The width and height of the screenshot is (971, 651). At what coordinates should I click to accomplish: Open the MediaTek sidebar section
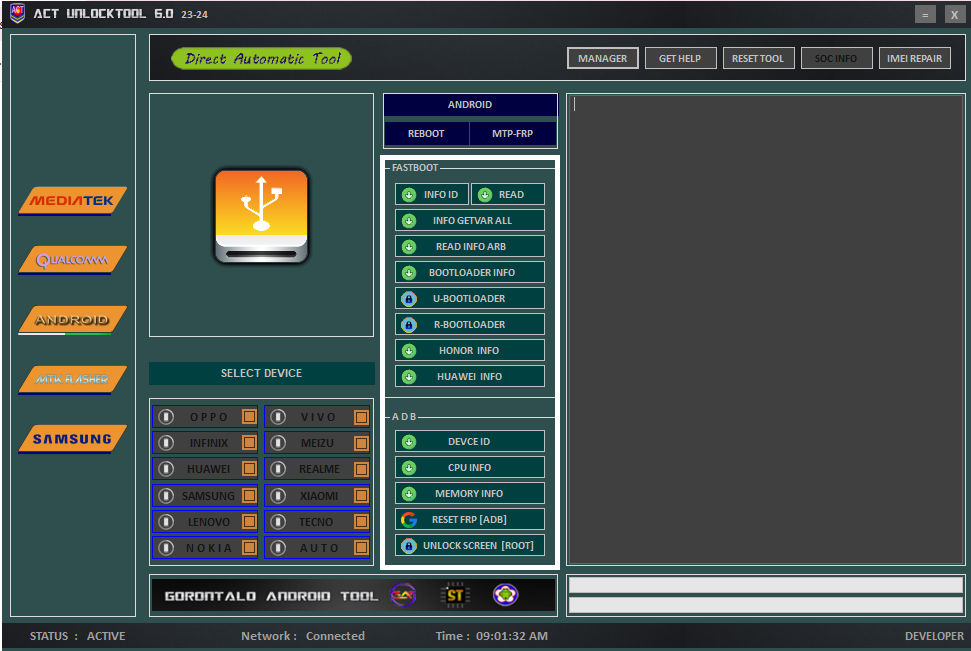point(72,201)
